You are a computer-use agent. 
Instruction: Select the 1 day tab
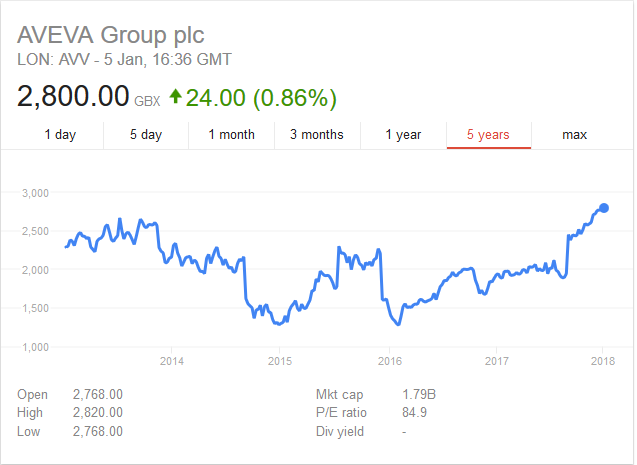point(60,134)
